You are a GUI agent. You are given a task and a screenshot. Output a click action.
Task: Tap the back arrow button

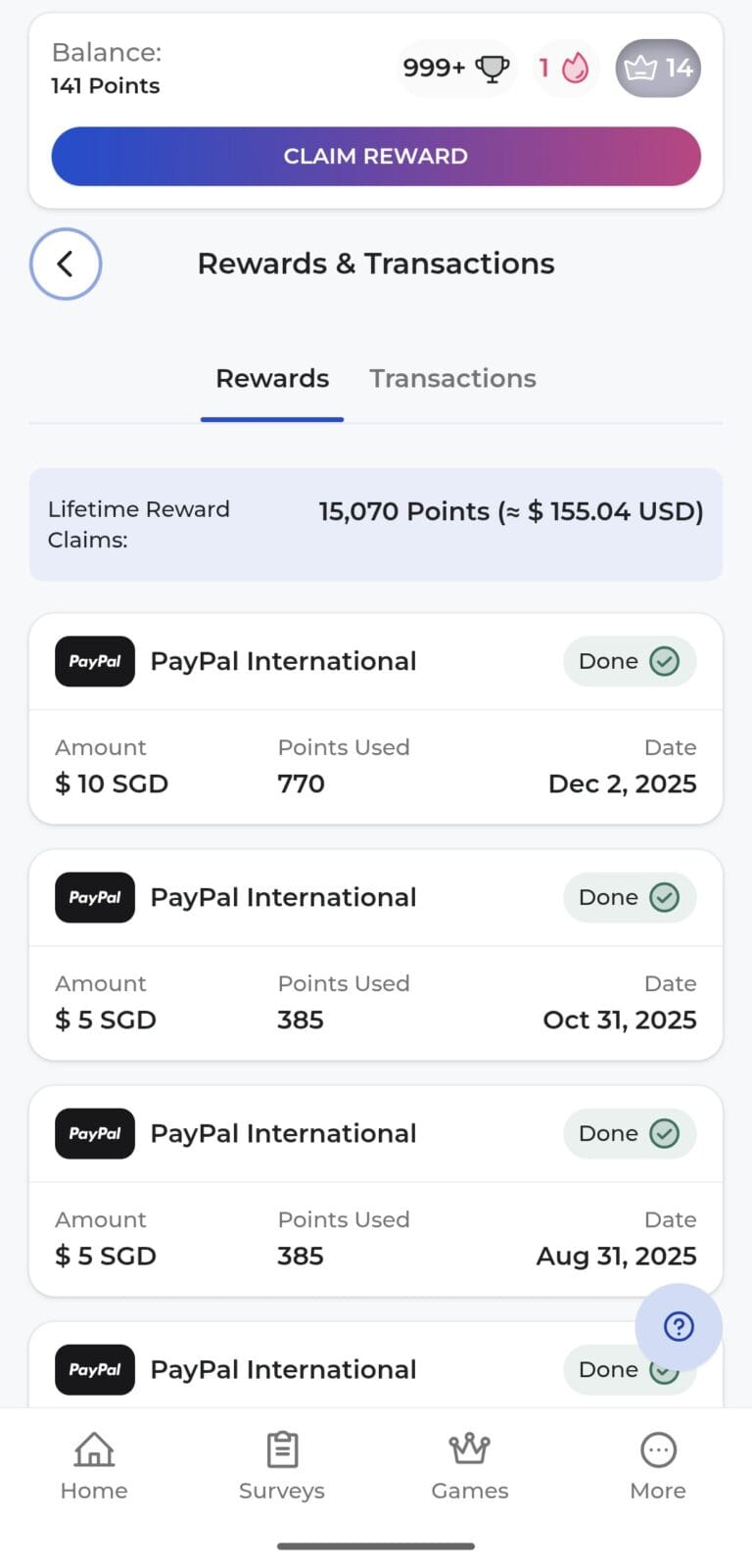pos(66,263)
